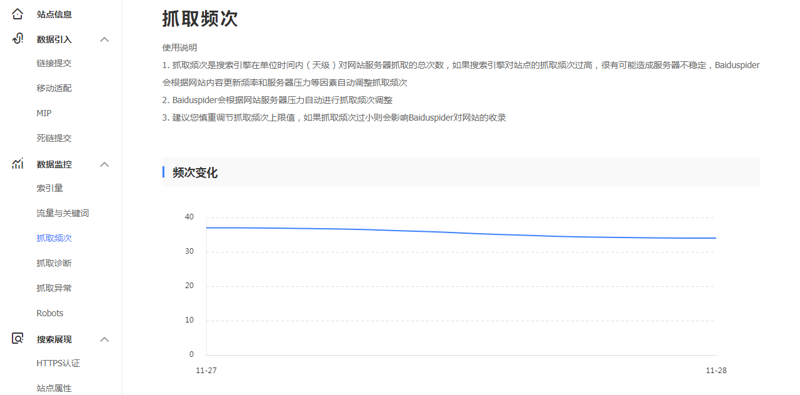Screen dimensions: 800x395
Task: Click the 搜索展现 search icon
Action: coord(17,338)
